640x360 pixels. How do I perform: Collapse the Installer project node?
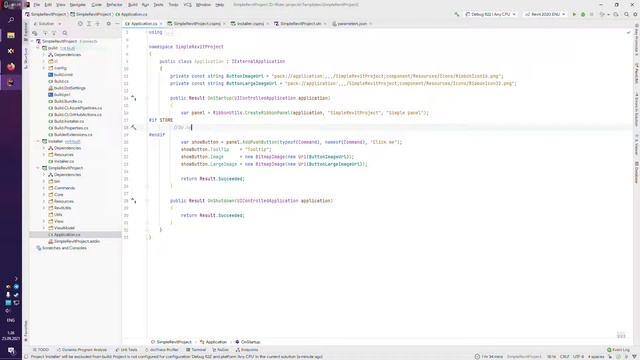click(39, 141)
